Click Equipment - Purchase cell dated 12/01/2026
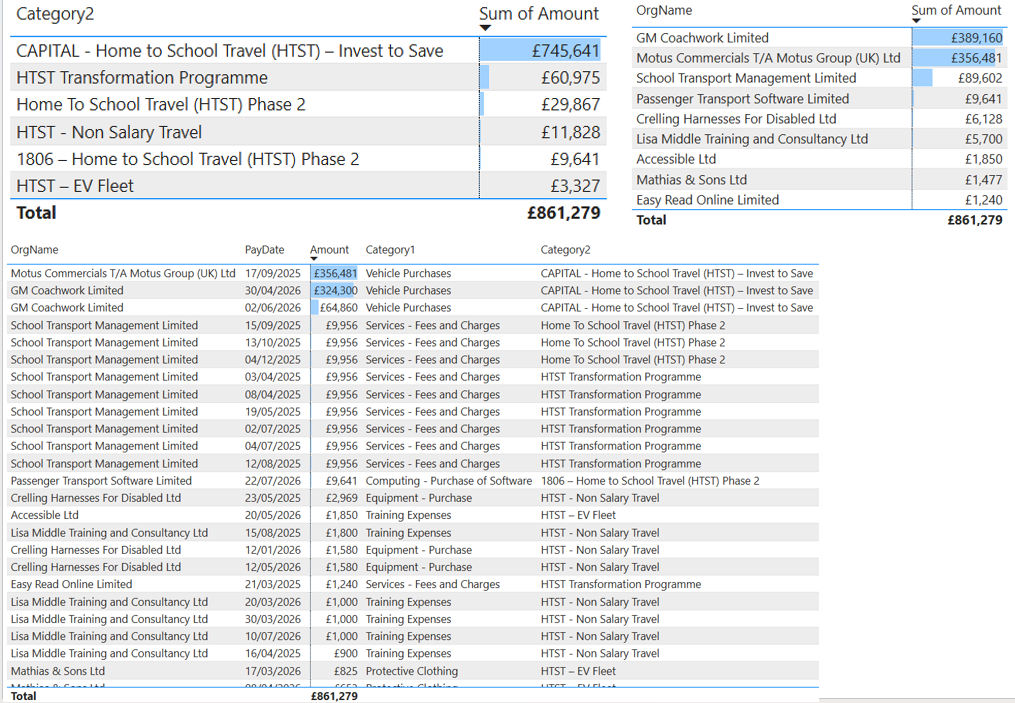 tap(419, 550)
